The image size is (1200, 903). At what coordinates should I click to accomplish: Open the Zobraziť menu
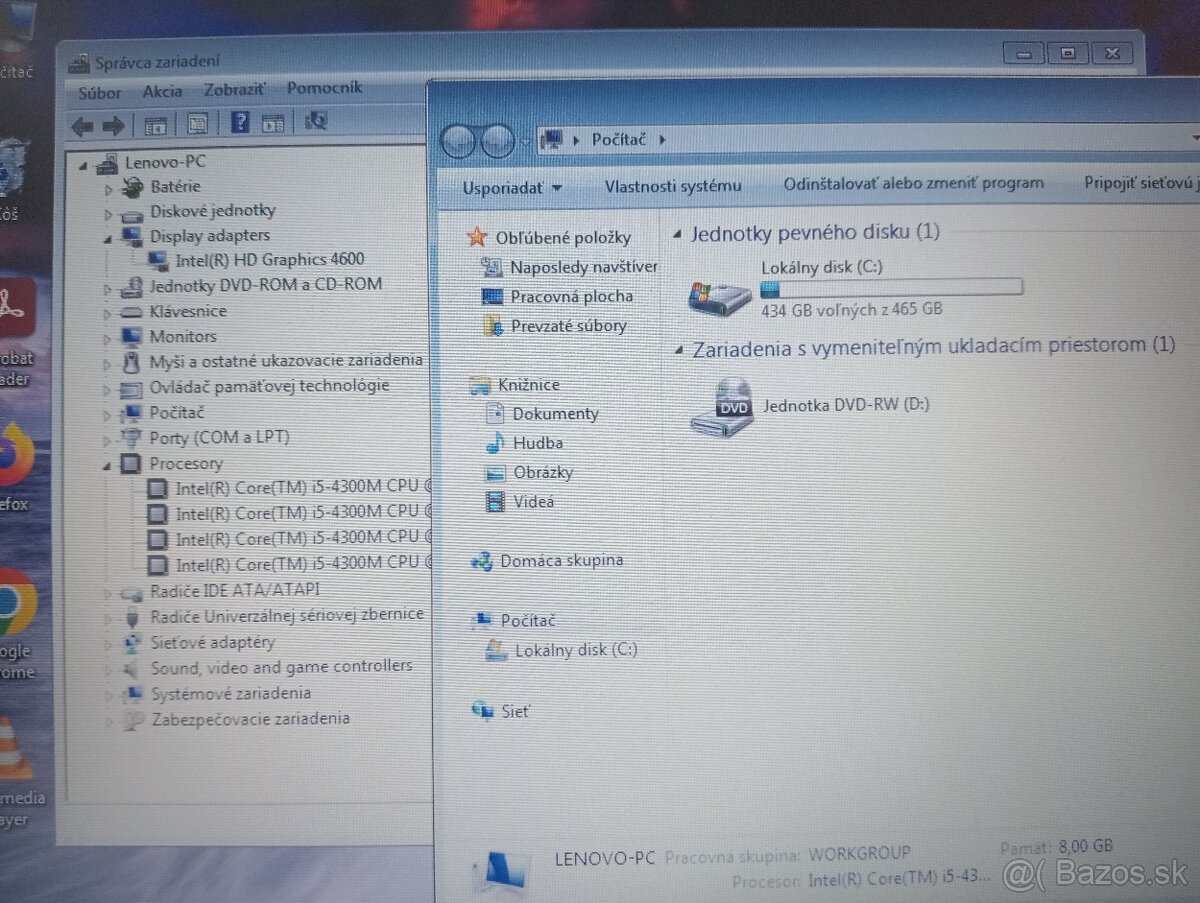[233, 89]
